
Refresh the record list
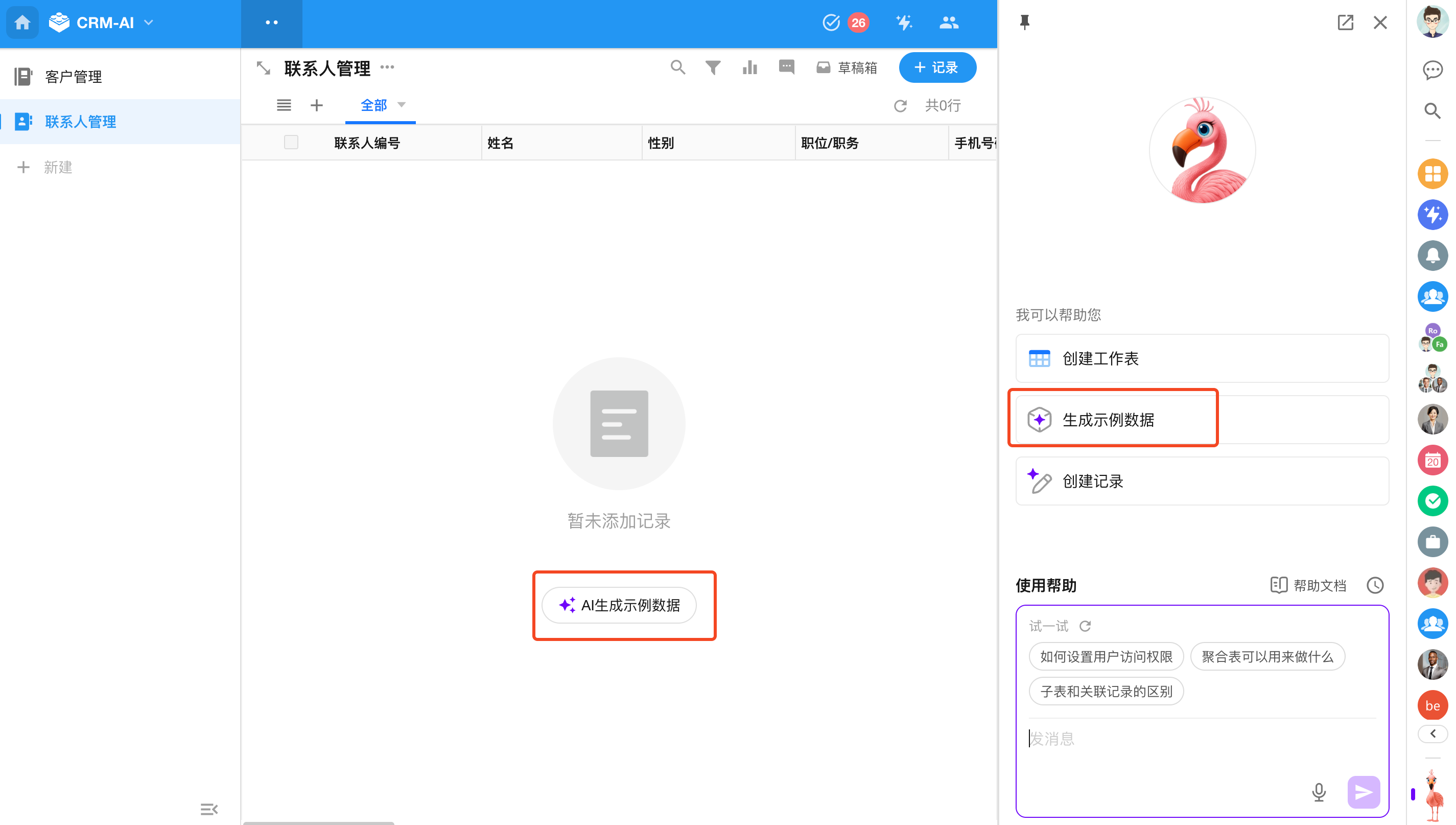[900, 106]
